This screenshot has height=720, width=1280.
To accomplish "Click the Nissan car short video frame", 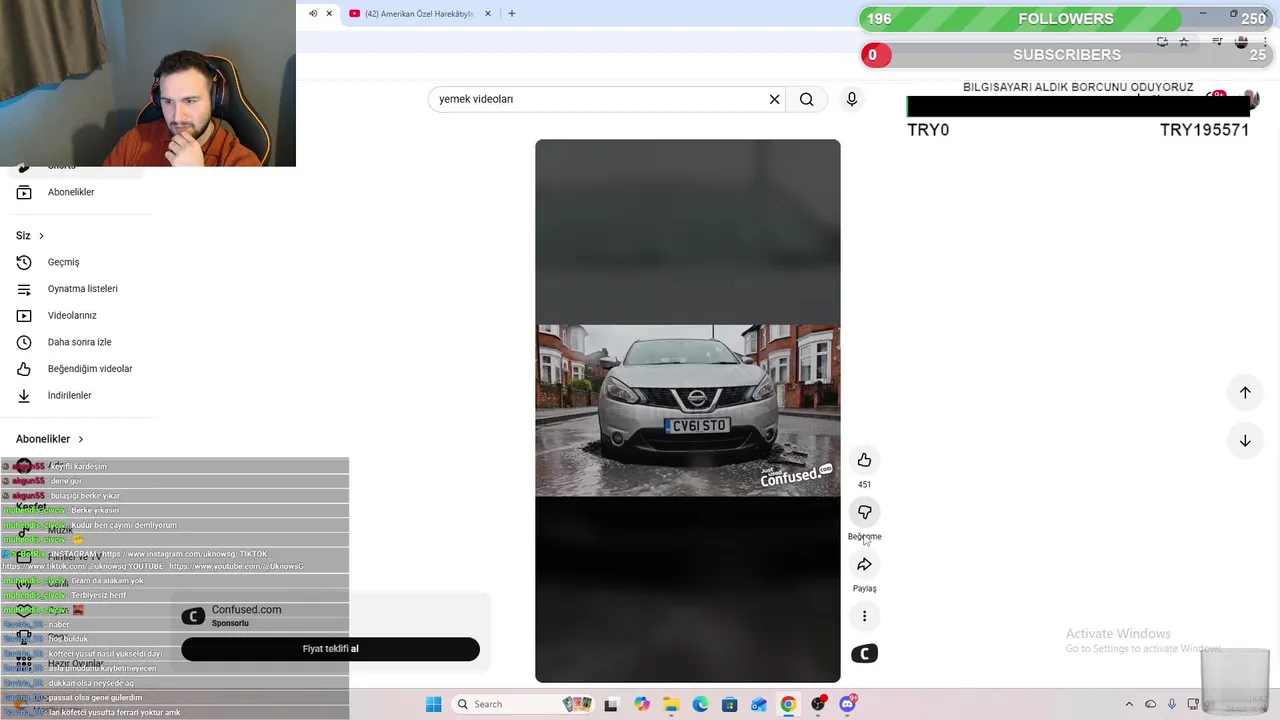I will pyautogui.click(x=688, y=410).
